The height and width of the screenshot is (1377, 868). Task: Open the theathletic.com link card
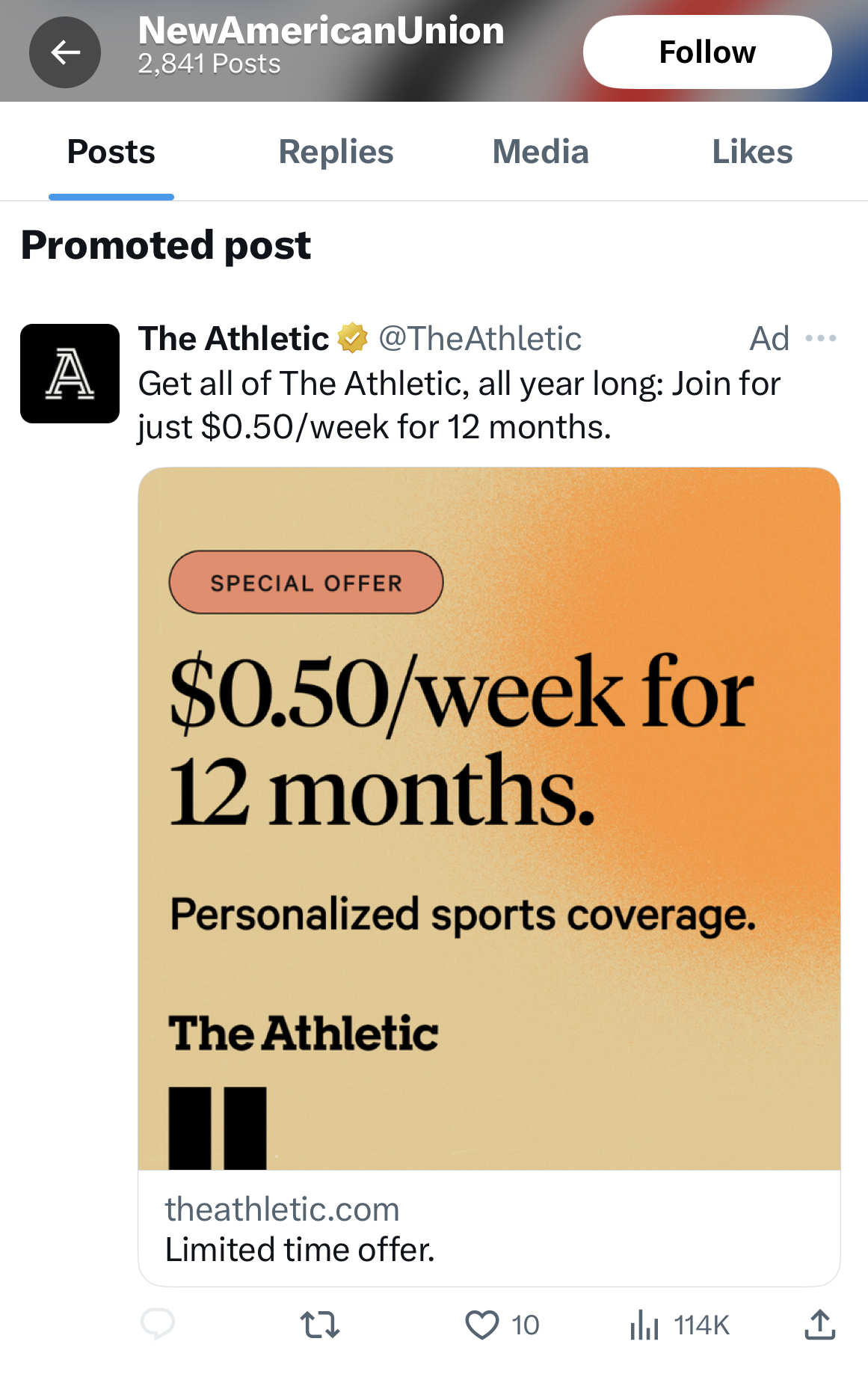coord(282,1208)
